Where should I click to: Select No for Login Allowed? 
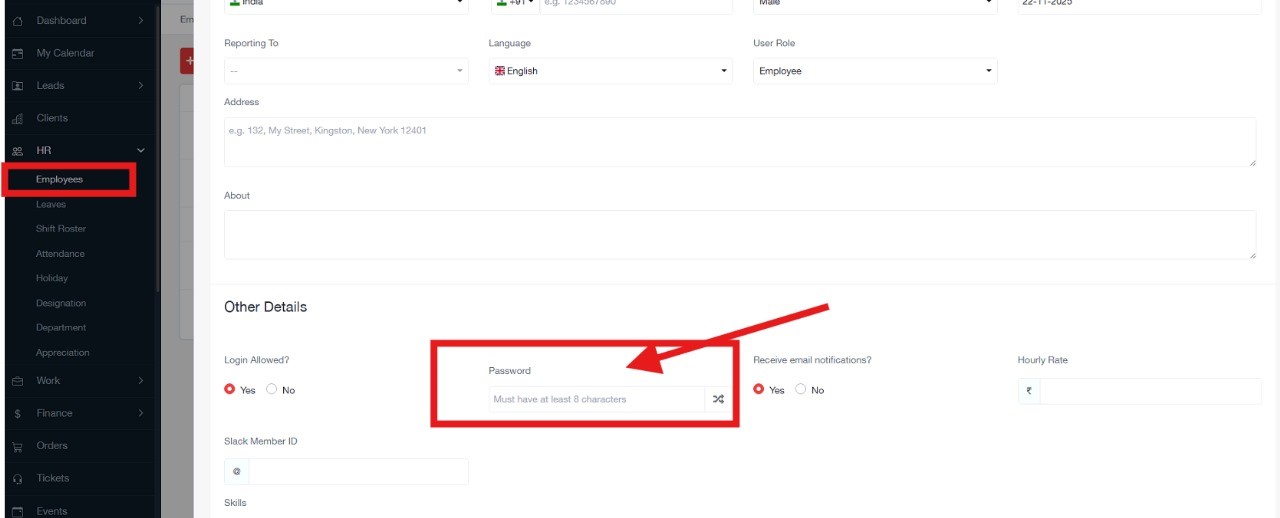tap(272, 390)
